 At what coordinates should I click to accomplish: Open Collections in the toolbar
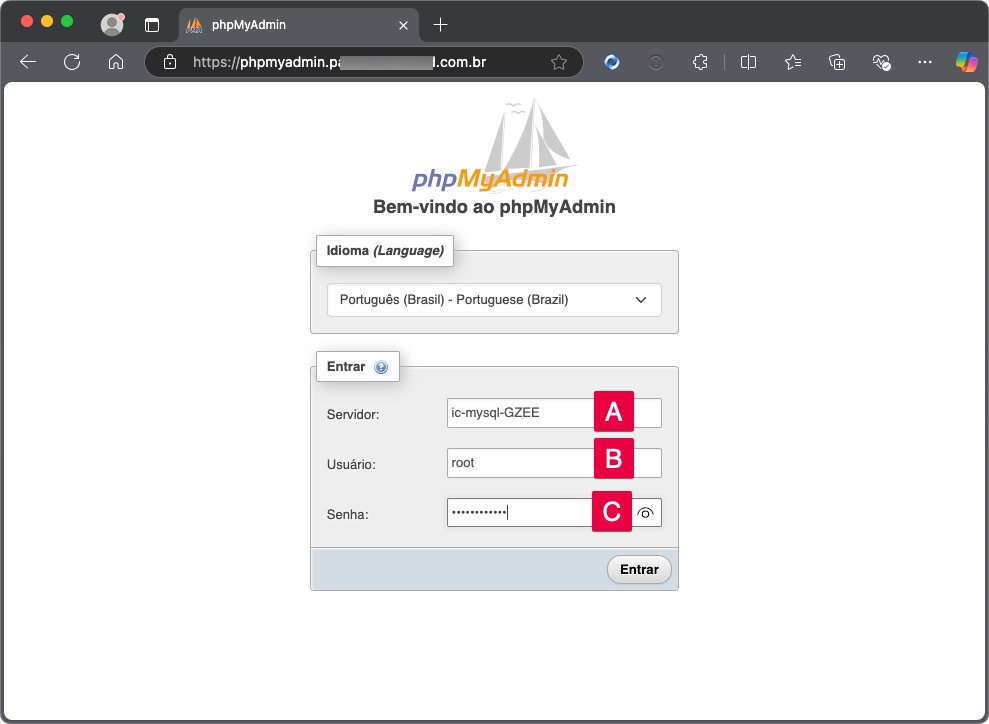tap(837, 62)
